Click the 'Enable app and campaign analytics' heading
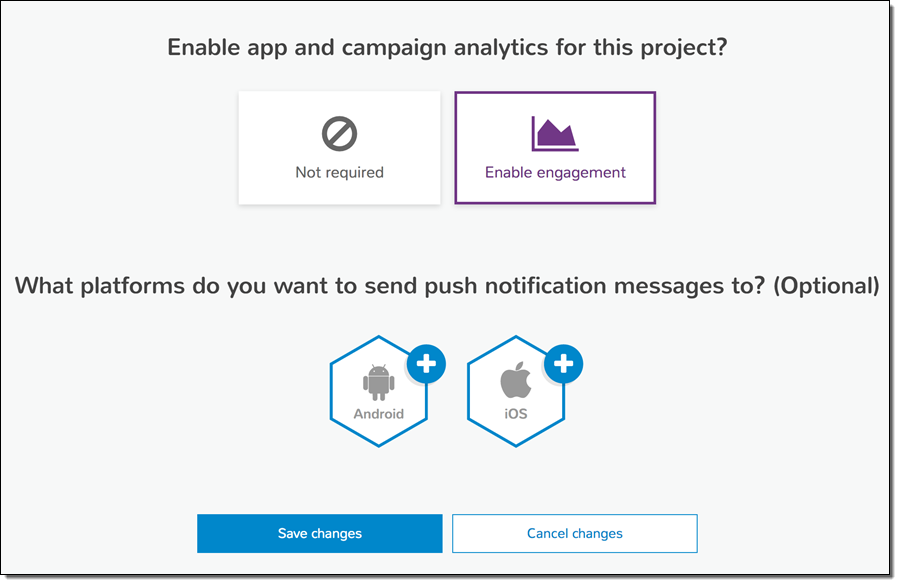This screenshot has height=585, width=900. tap(447, 48)
